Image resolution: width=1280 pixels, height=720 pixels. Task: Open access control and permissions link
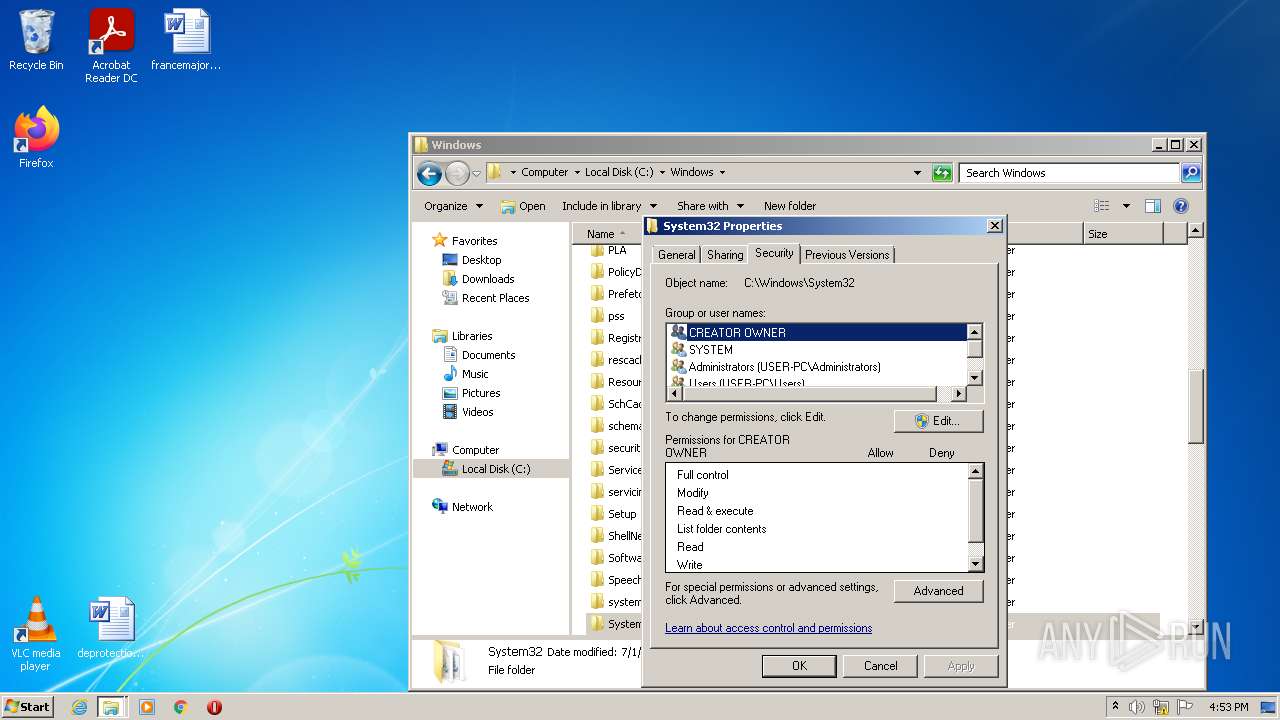coord(768,628)
